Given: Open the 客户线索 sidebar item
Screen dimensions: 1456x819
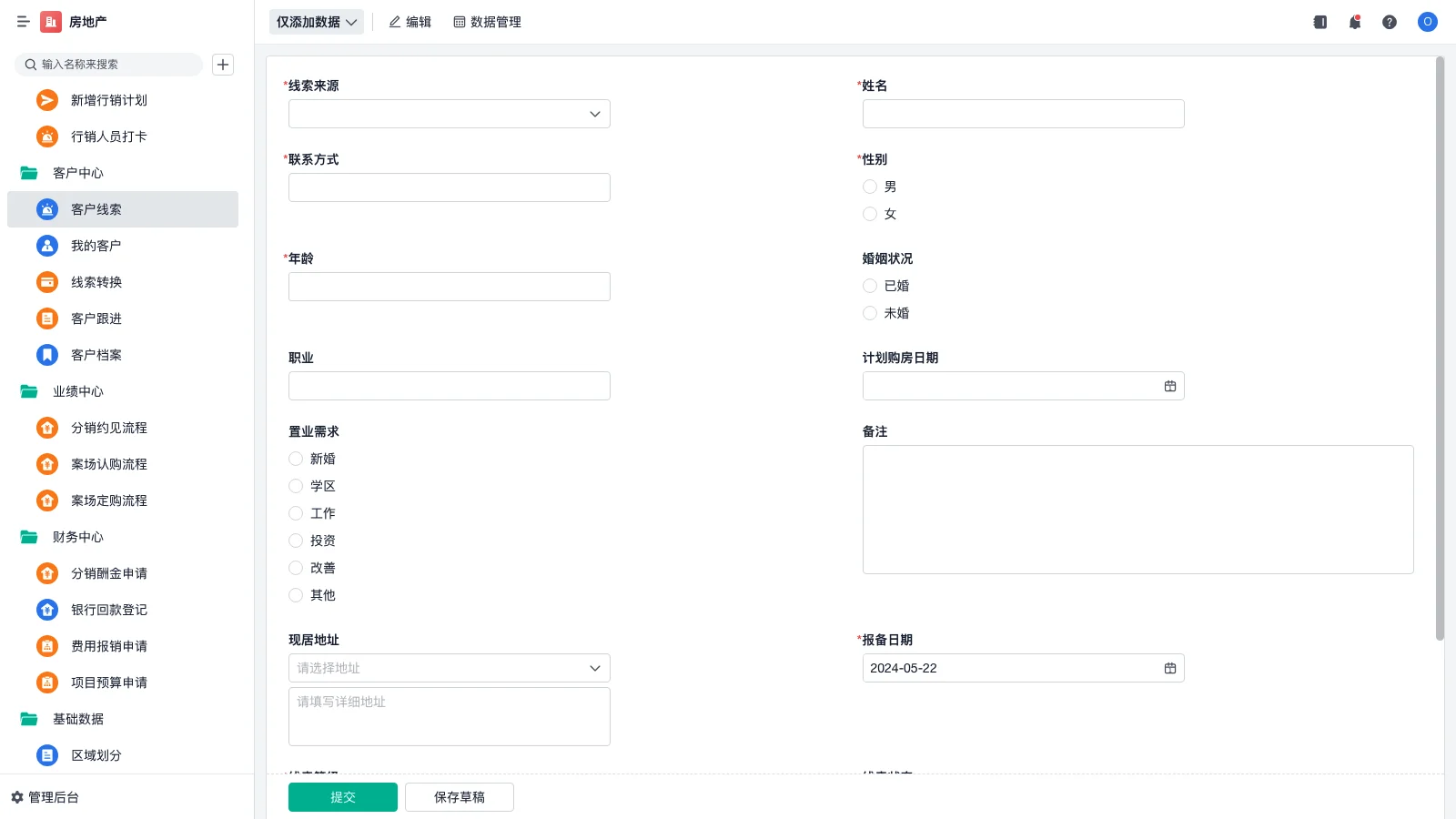Looking at the screenshot, I should point(96,209).
